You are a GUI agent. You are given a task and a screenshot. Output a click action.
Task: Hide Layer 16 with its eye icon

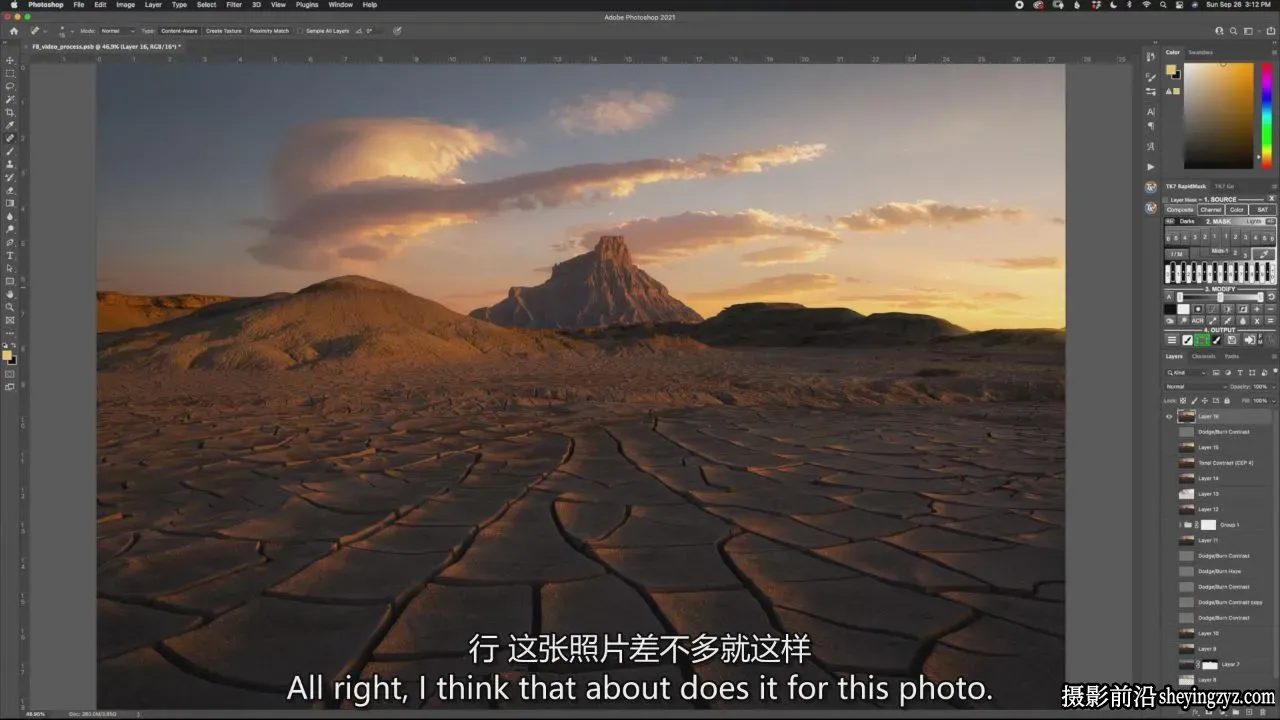tap(1169, 416)
